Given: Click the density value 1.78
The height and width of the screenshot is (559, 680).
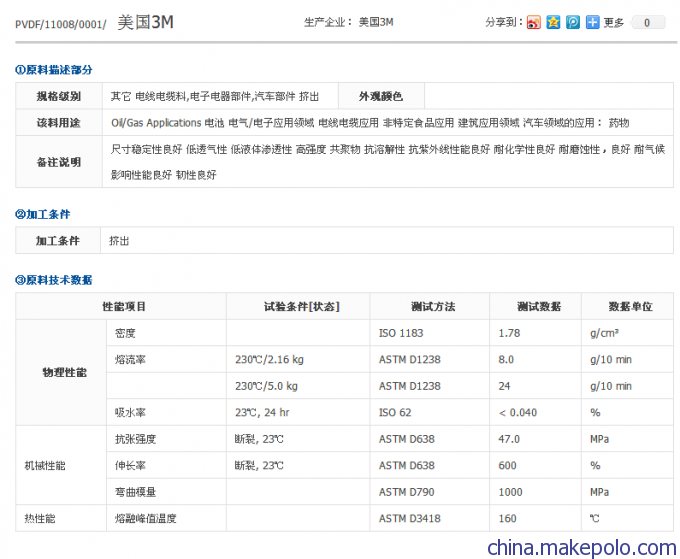Looking at the screenshot, I should [509, 333].
